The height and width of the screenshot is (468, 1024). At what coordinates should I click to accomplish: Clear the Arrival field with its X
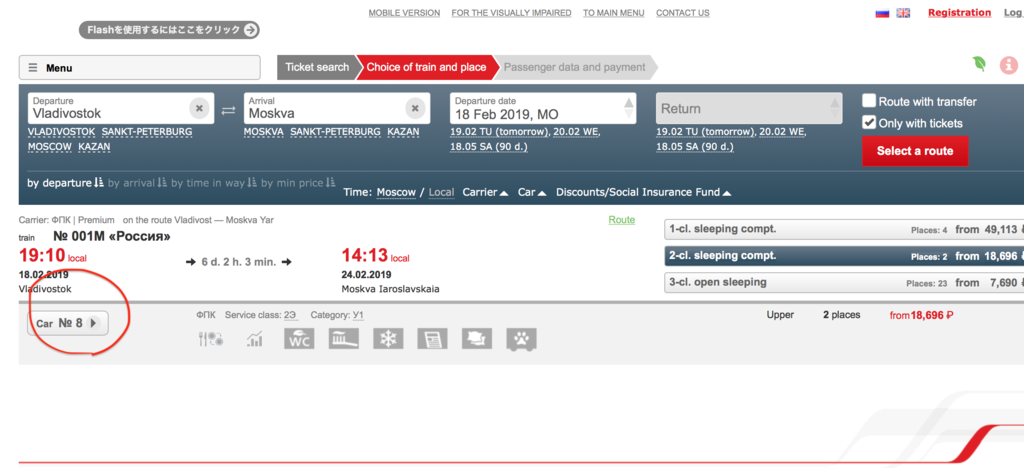pyautogui.click(x=415, y=108)
